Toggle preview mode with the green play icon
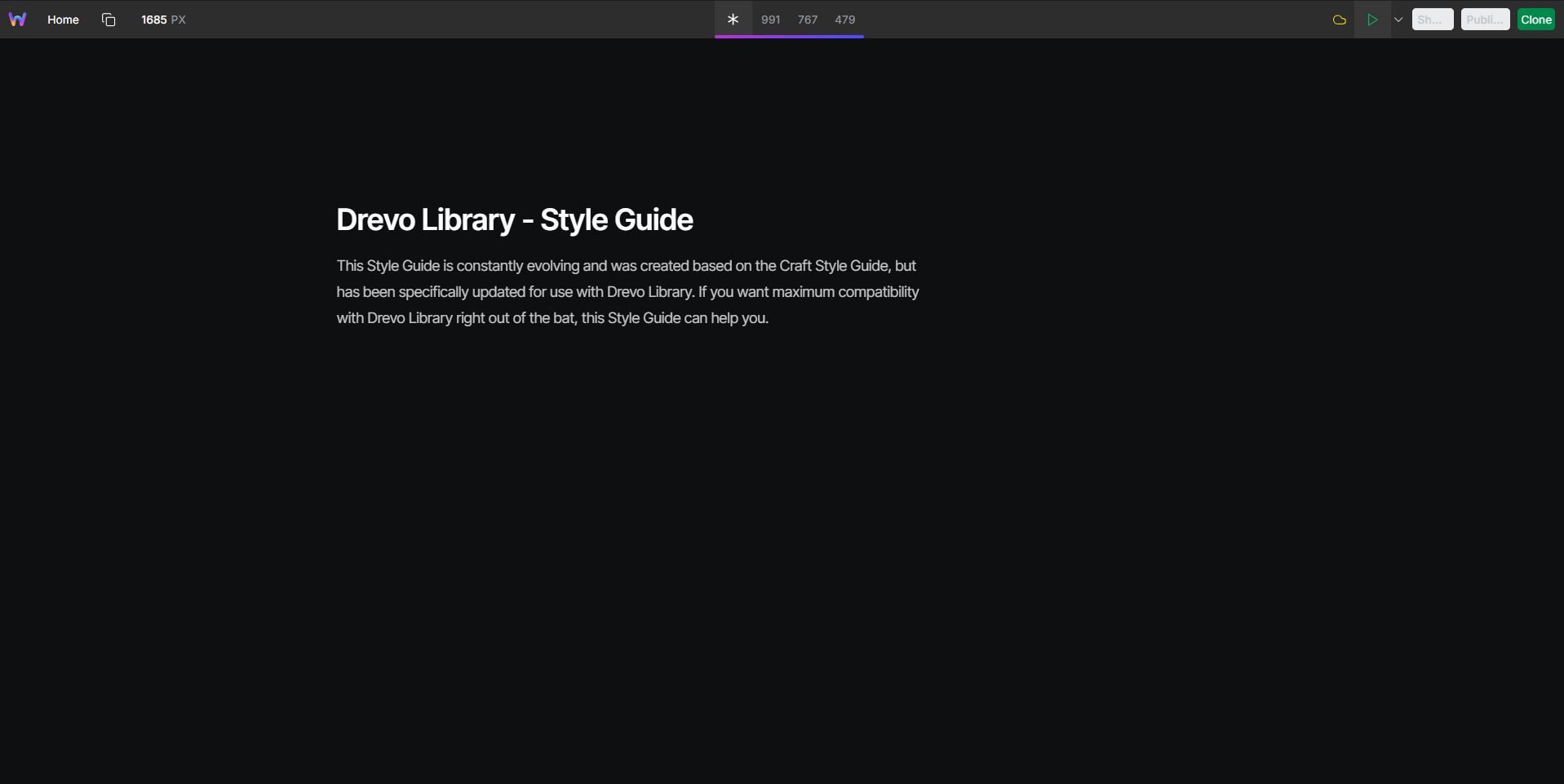Screen dimensions: 1564x784 (1372, 20)
